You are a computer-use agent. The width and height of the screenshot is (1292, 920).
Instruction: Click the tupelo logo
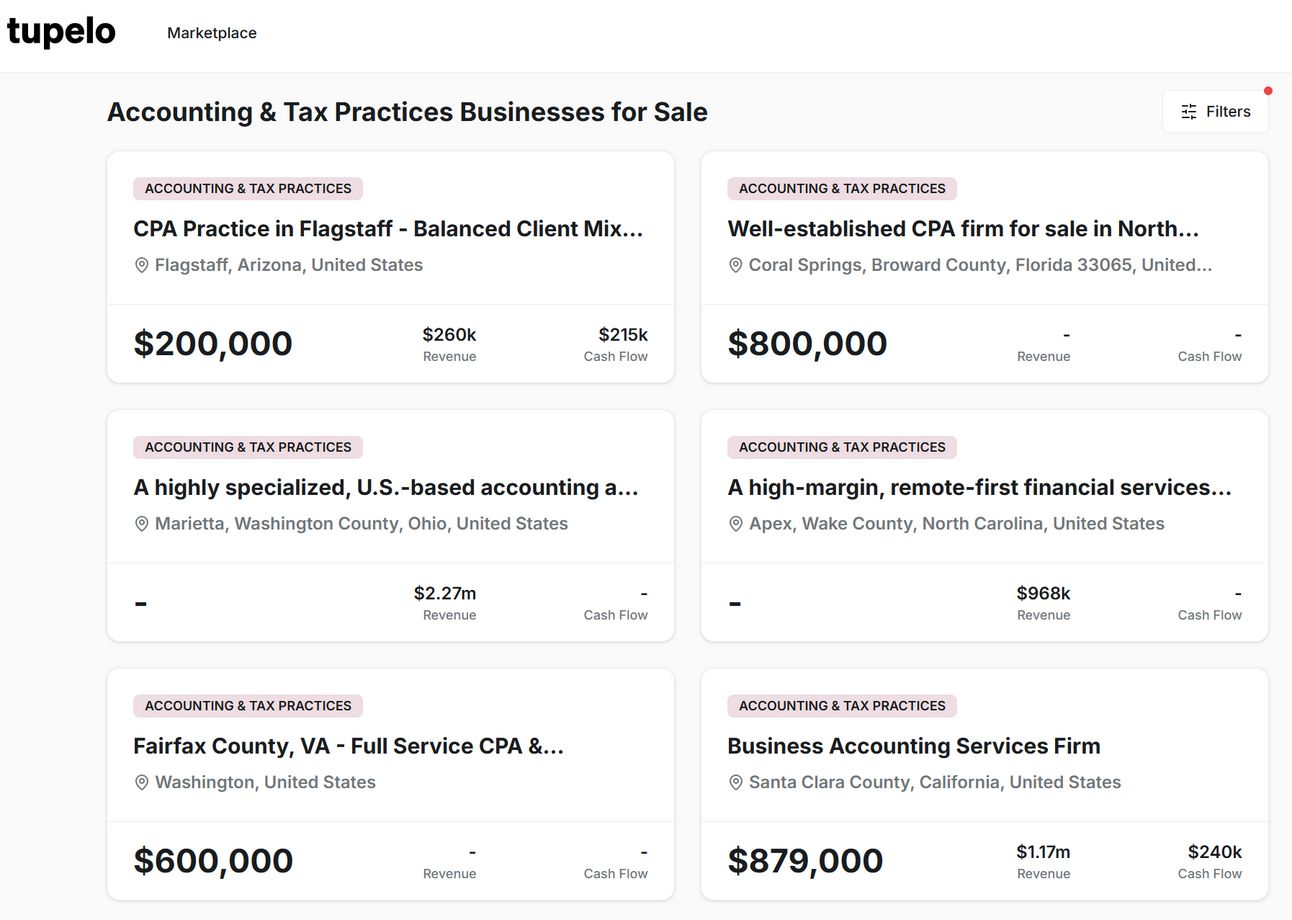(x=61, y=31)
